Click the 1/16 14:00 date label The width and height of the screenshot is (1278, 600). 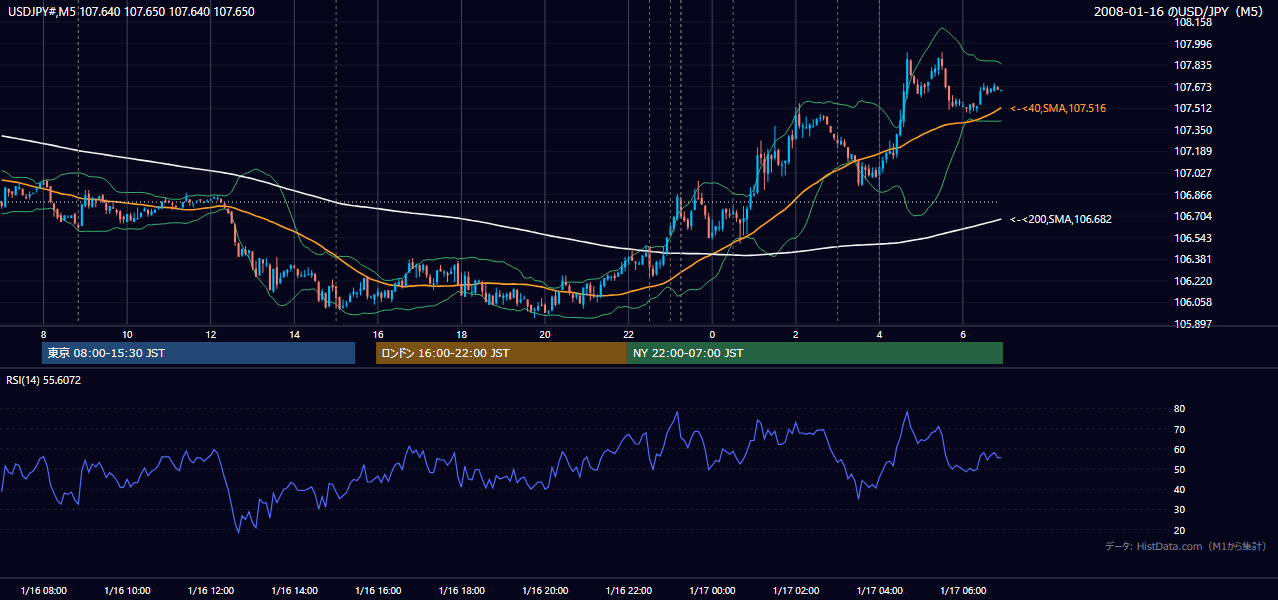click(294, 591)
